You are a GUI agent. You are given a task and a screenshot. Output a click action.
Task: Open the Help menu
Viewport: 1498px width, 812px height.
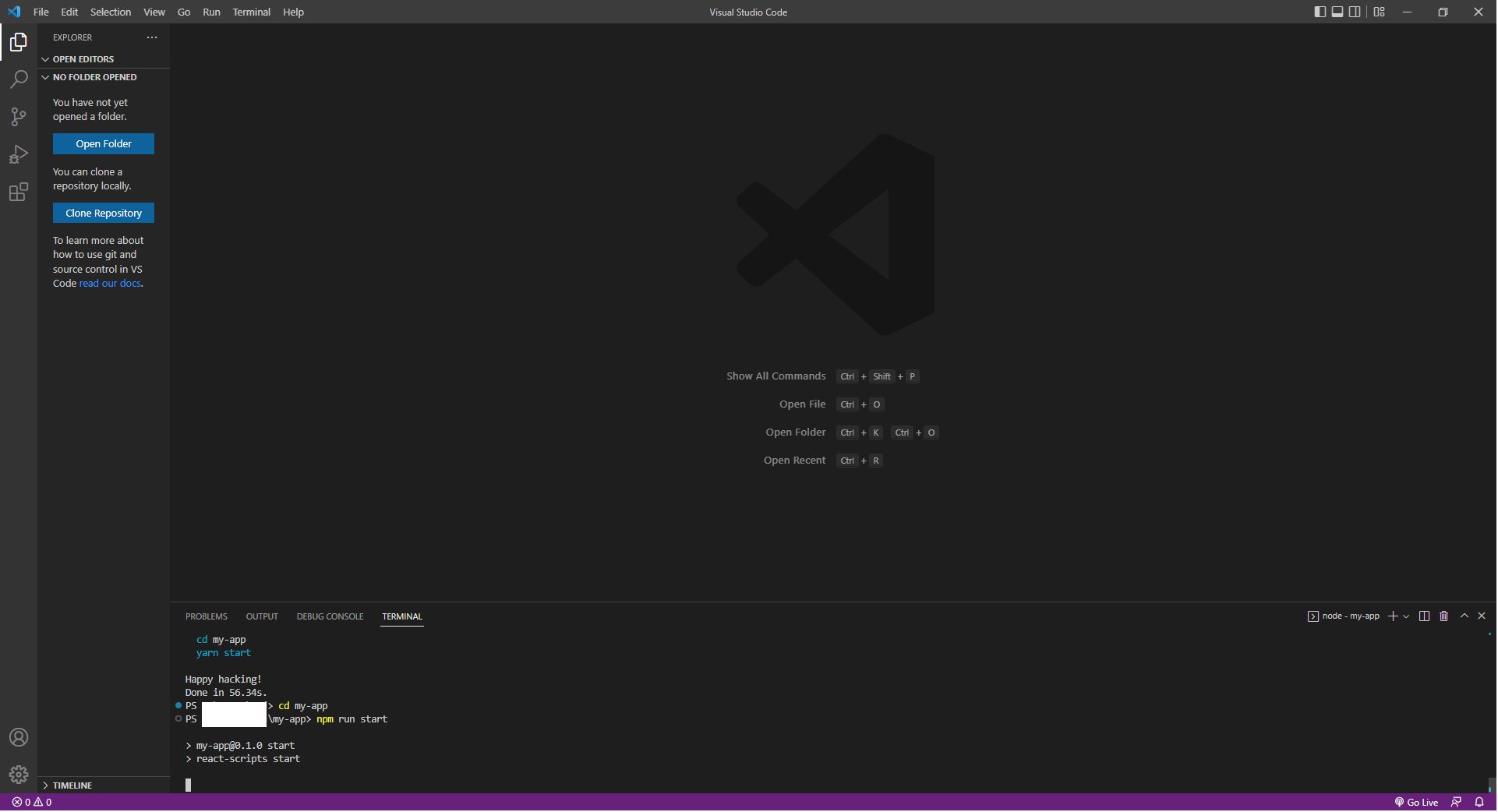tap(294, 12)
